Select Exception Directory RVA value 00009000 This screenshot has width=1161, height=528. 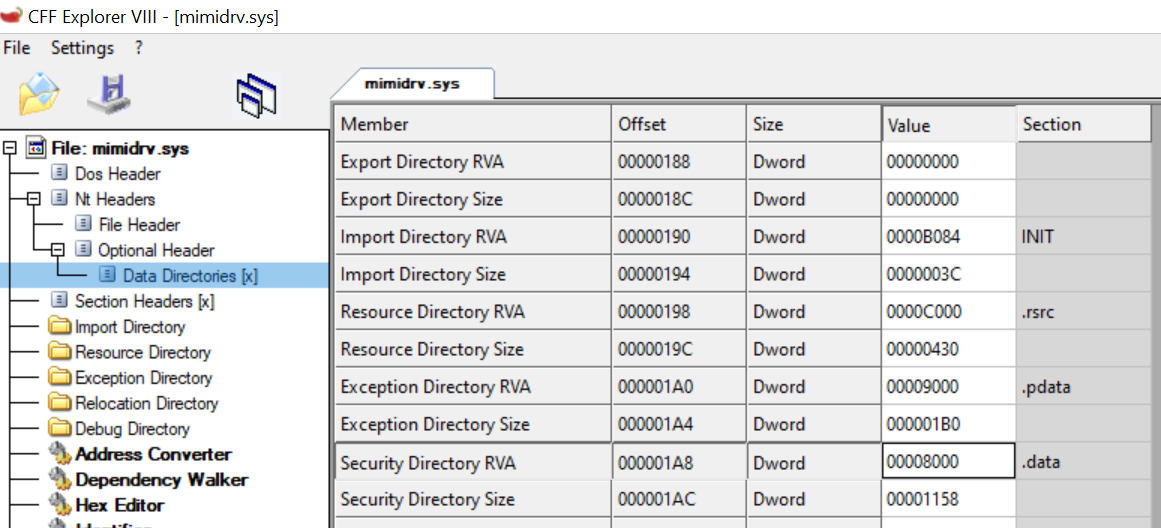click(948, 387)
